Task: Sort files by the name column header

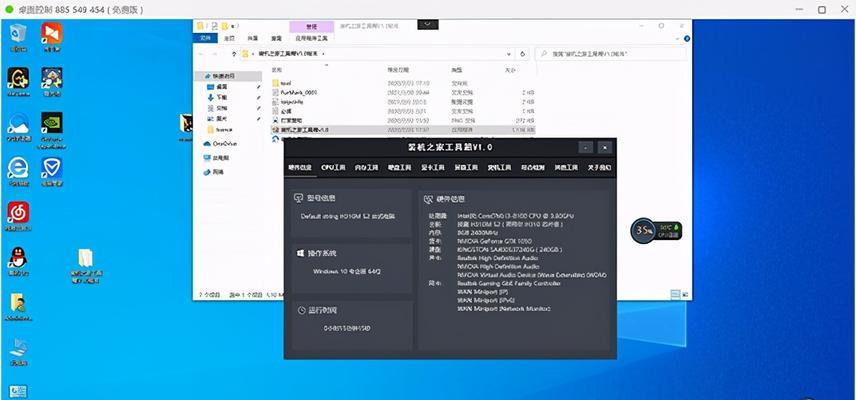Action: [x=277, y=70]
